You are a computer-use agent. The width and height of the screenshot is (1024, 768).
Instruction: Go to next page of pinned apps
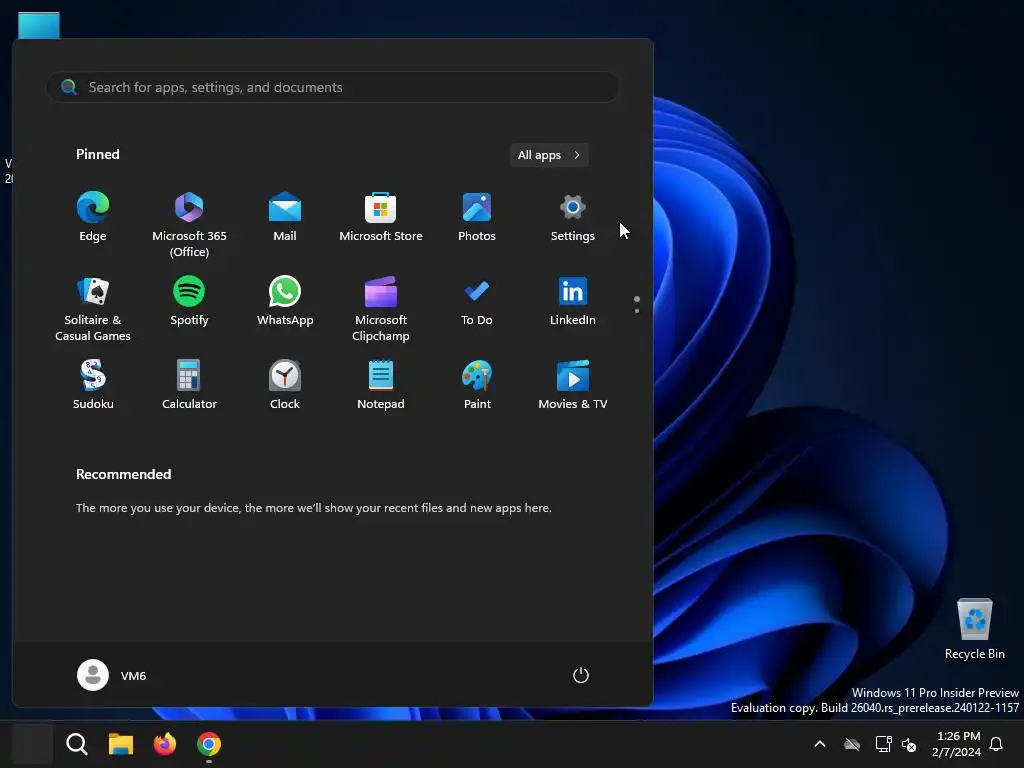coord(637,311)
